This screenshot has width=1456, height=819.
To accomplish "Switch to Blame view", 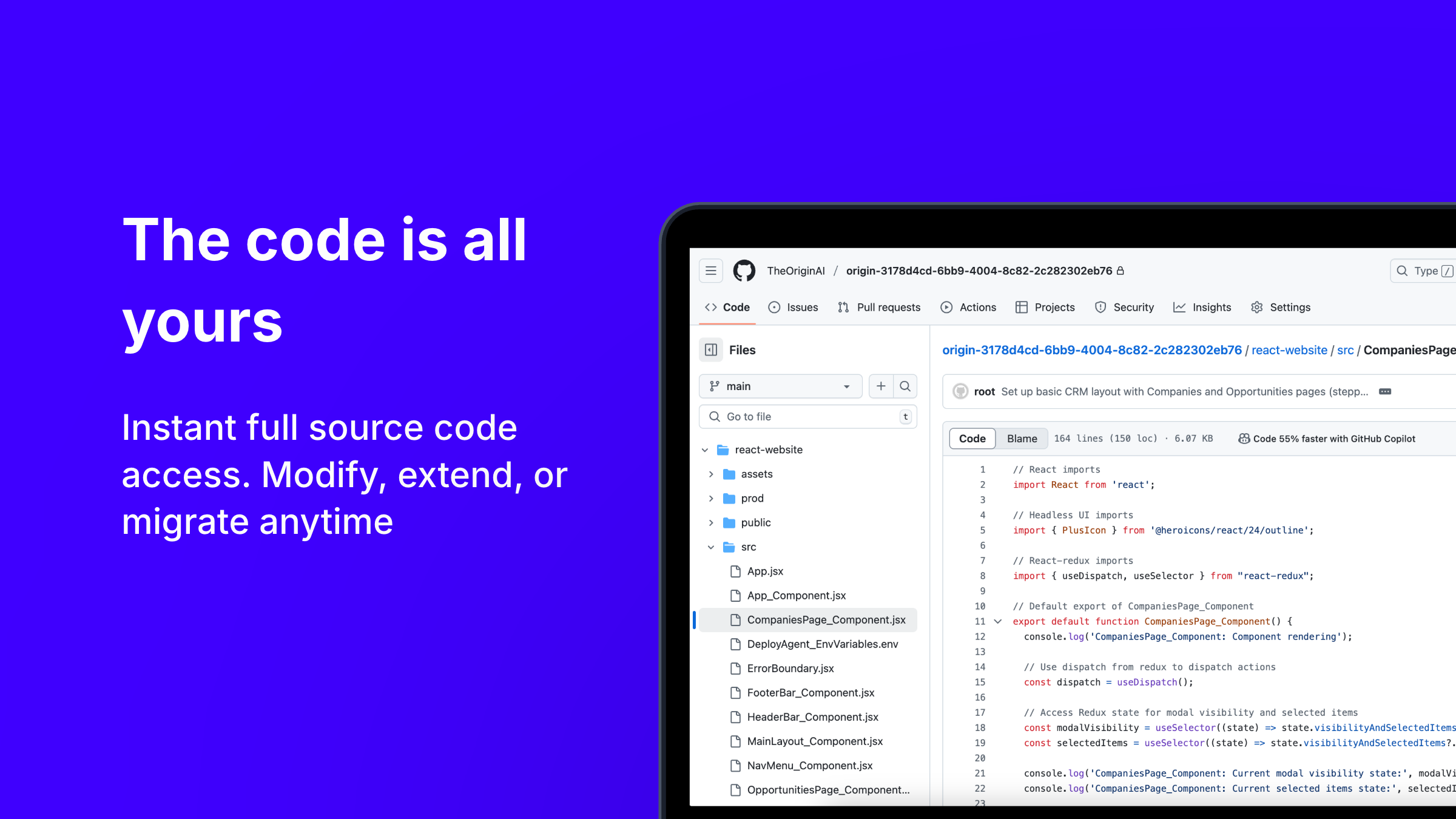I will click(1022, 439).
